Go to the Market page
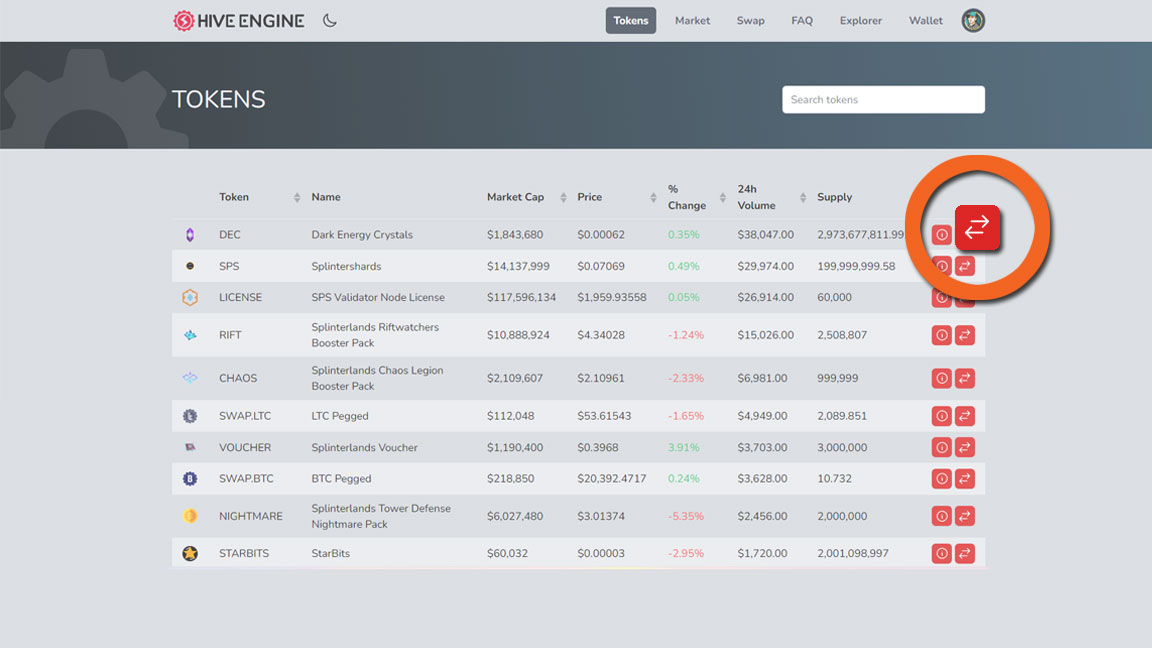Viewport: 1152px width, 648px height. pyautogui.click(x=692, y=21)
